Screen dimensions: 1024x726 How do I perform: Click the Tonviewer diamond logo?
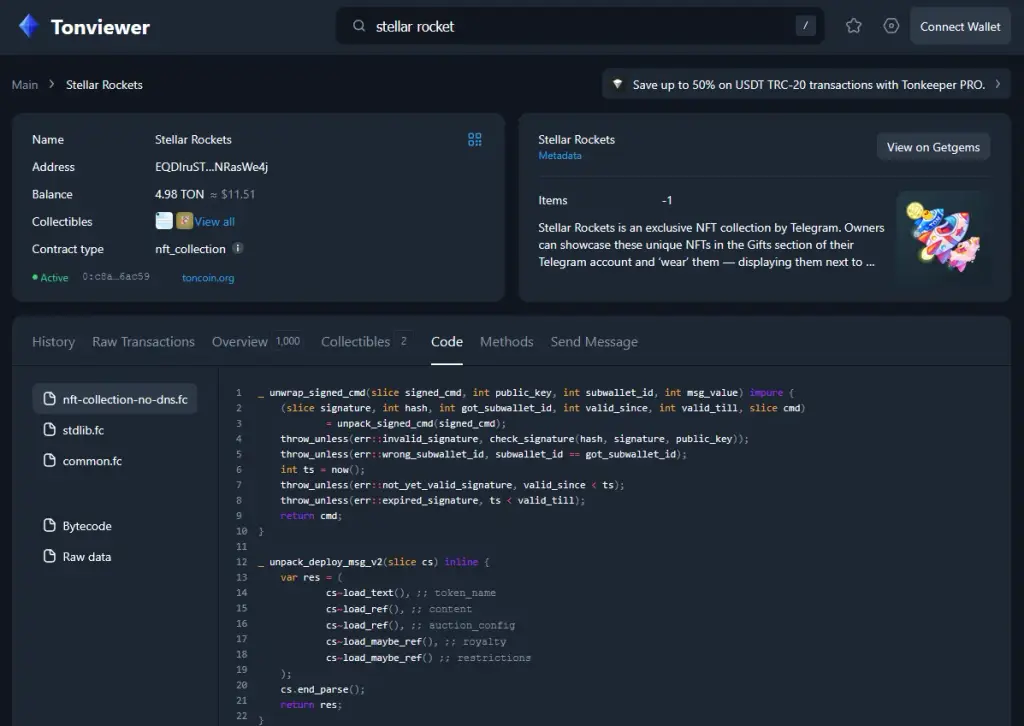28,26
